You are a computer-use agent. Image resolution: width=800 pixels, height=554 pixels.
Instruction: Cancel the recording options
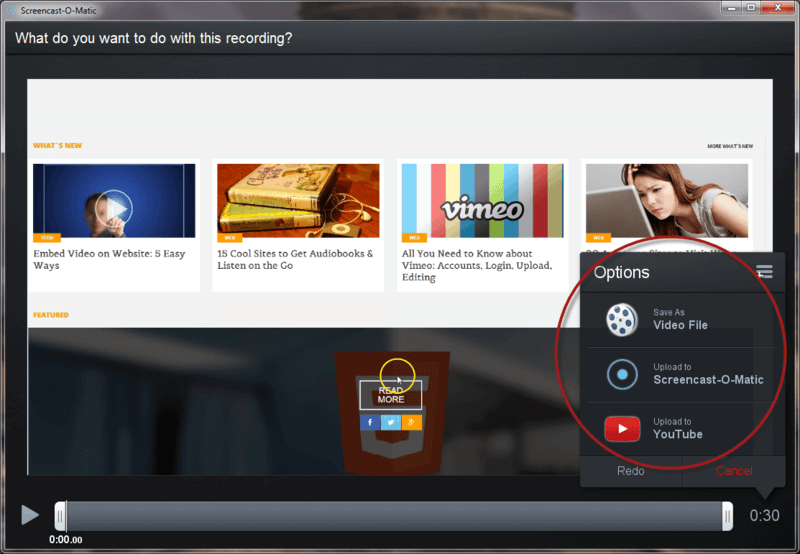734,471
